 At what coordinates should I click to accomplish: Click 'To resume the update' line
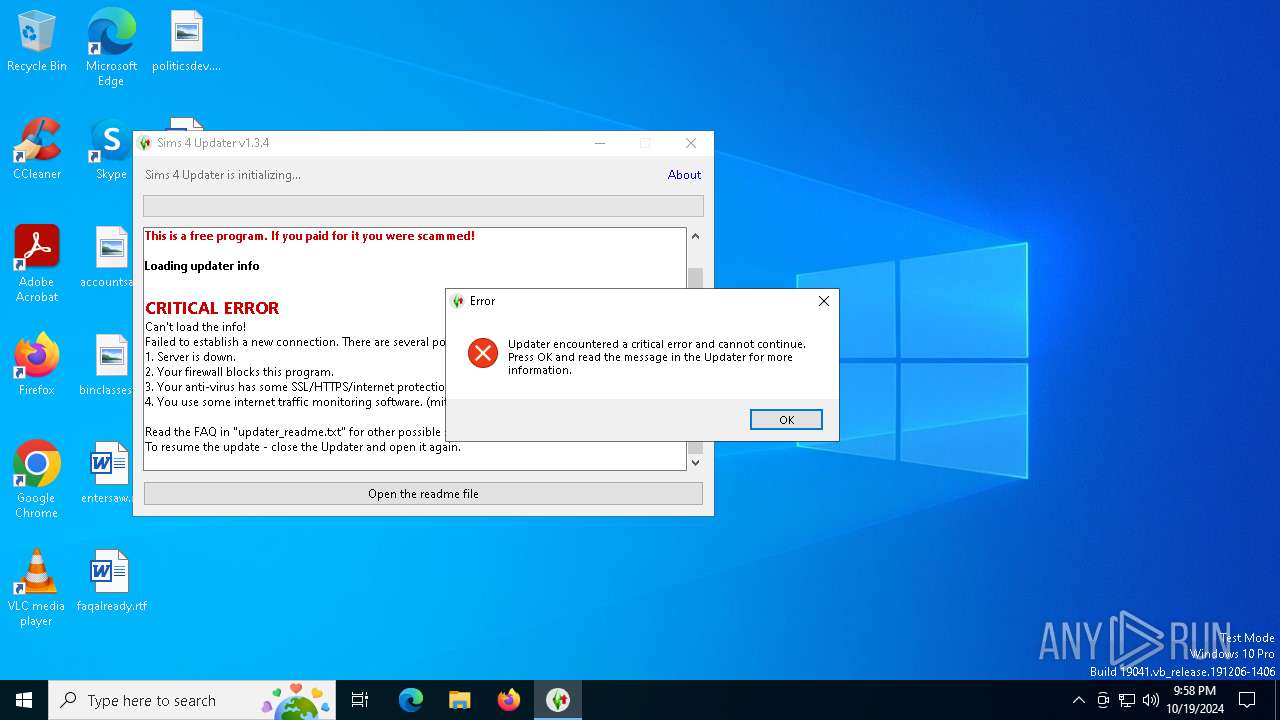[303, 447]
